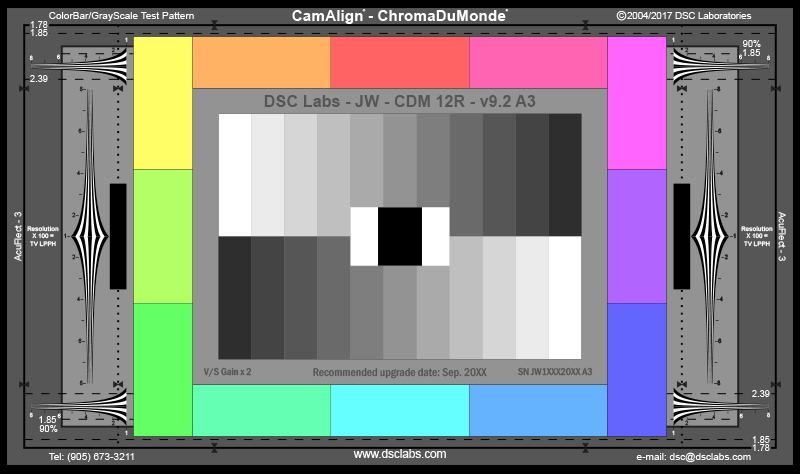Click the left vertical resolution wedge

(x=90, y=236)
